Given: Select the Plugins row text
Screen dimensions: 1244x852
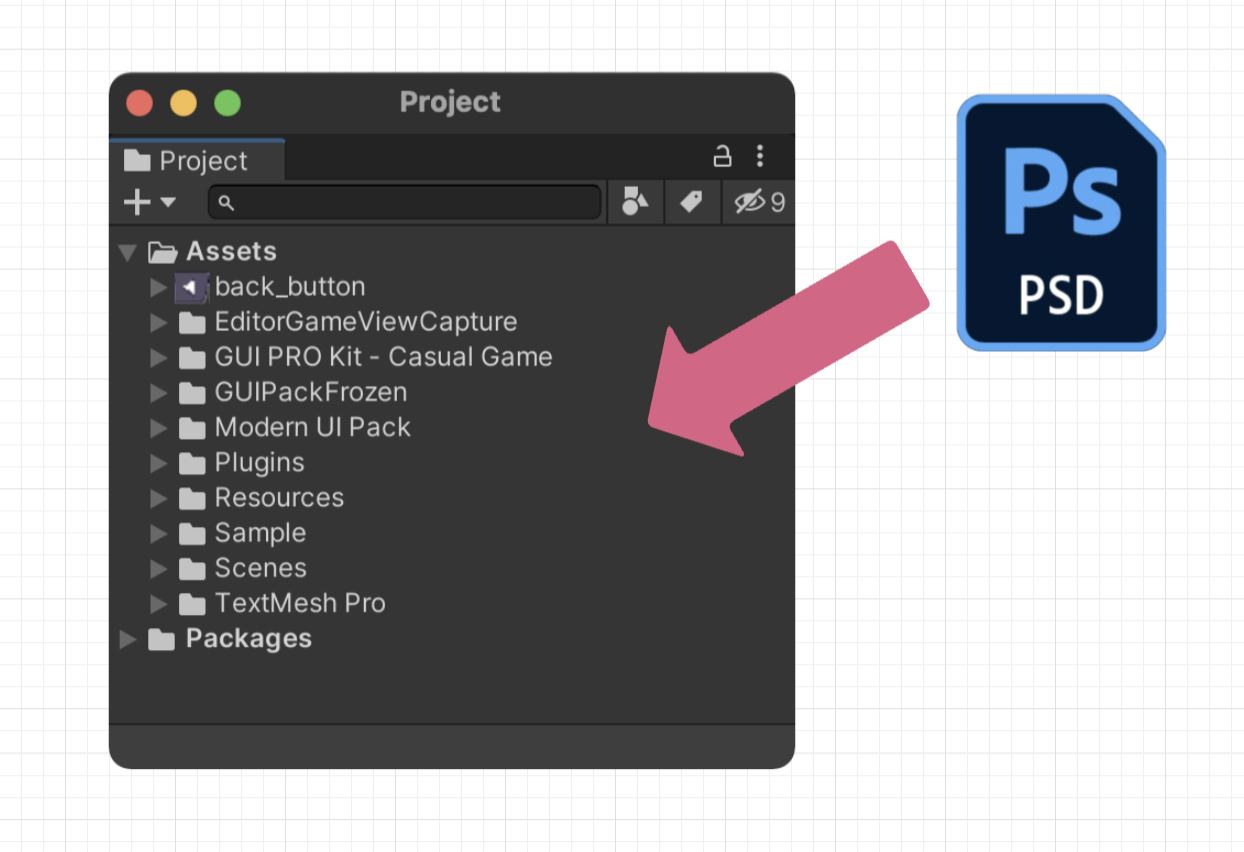Looking at the screenshot, I should pos(259,463).
